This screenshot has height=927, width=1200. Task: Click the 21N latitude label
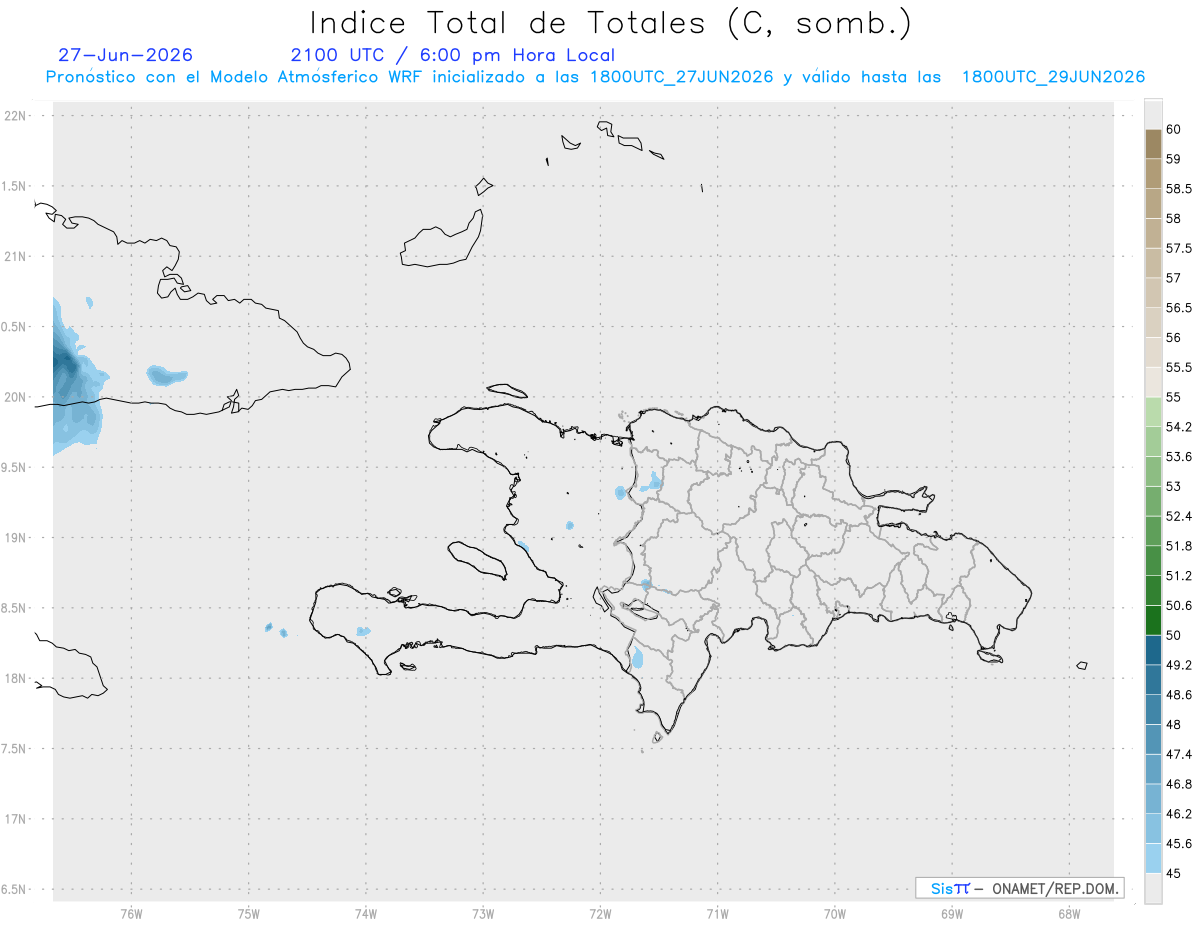[16, 257]
